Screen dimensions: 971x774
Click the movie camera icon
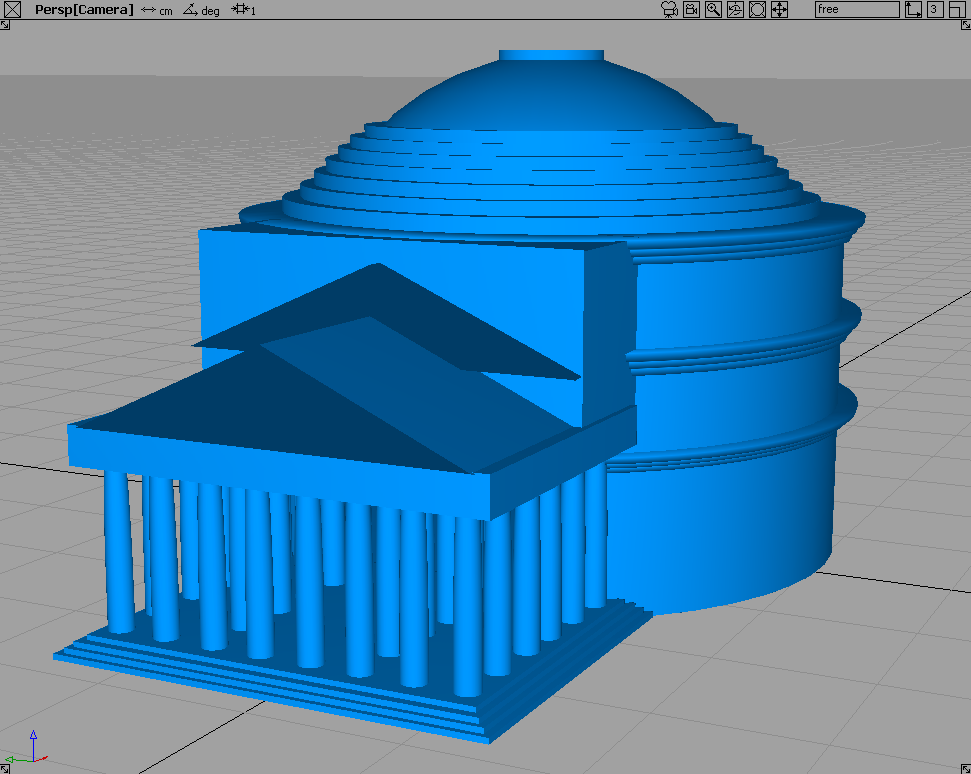668,10
